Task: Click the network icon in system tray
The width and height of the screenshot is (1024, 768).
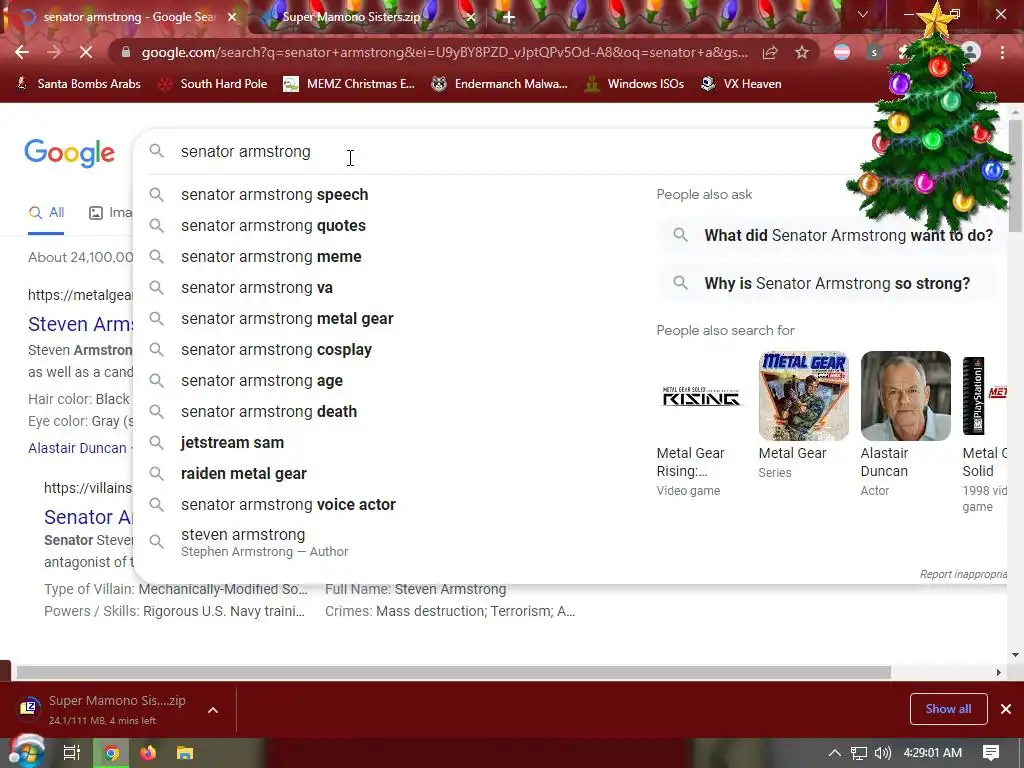Action: [859, 753]
